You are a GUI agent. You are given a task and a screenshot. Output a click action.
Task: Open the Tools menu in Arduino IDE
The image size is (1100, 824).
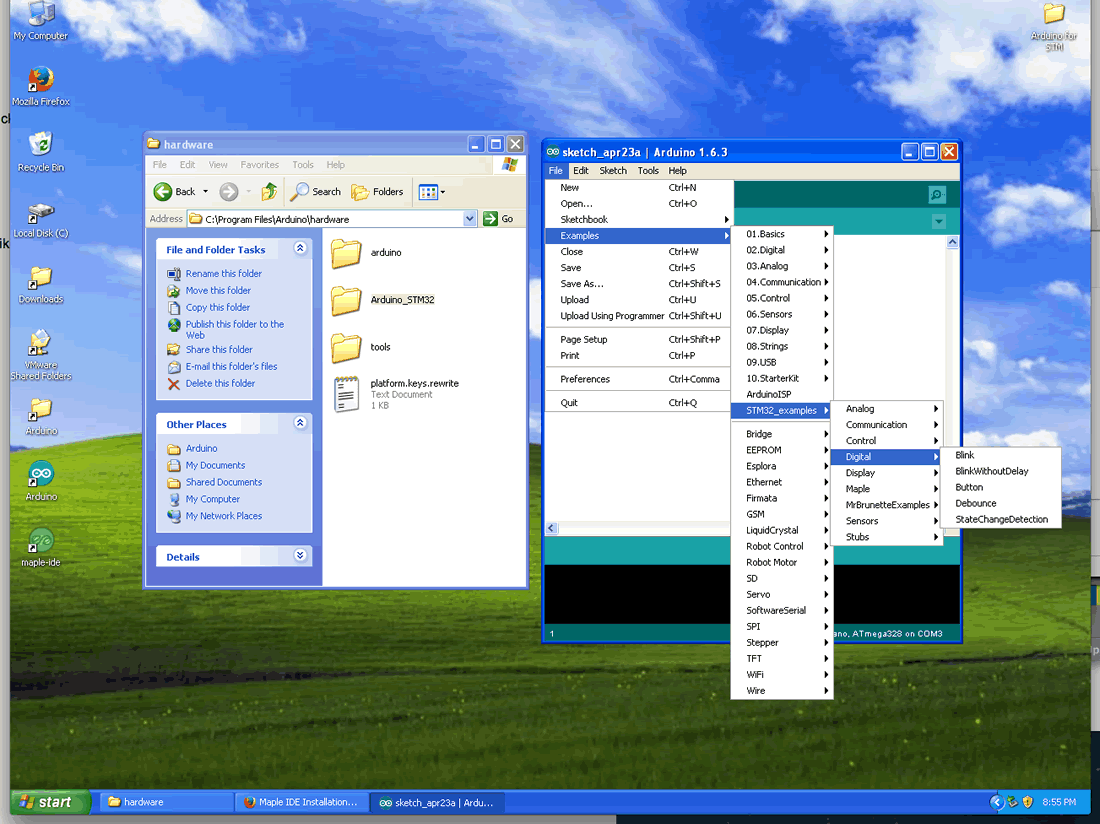[648, 170]
